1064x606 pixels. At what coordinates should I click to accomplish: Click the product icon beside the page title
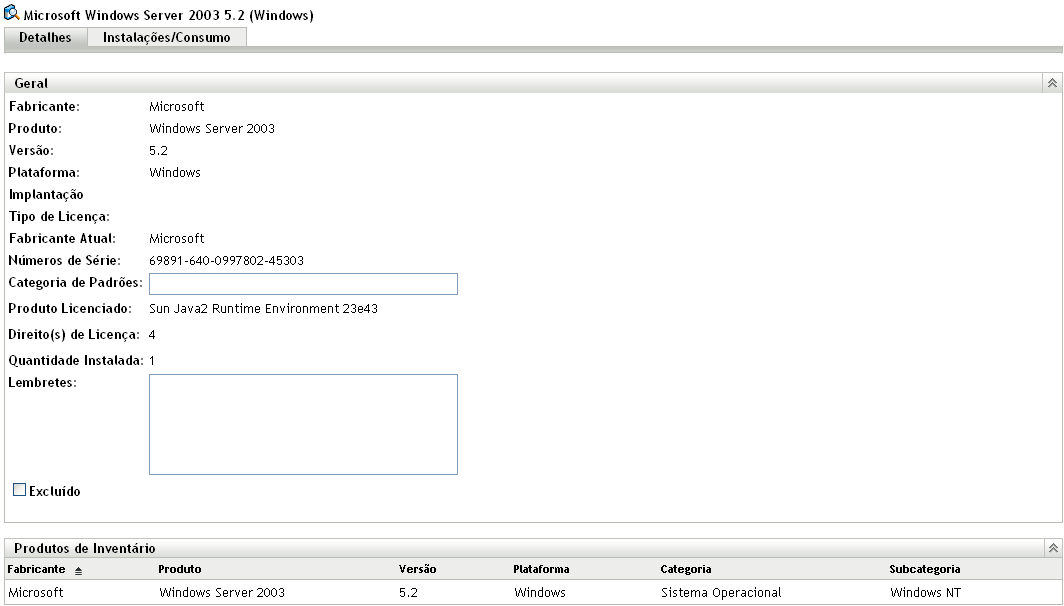[x=12, y=12]
